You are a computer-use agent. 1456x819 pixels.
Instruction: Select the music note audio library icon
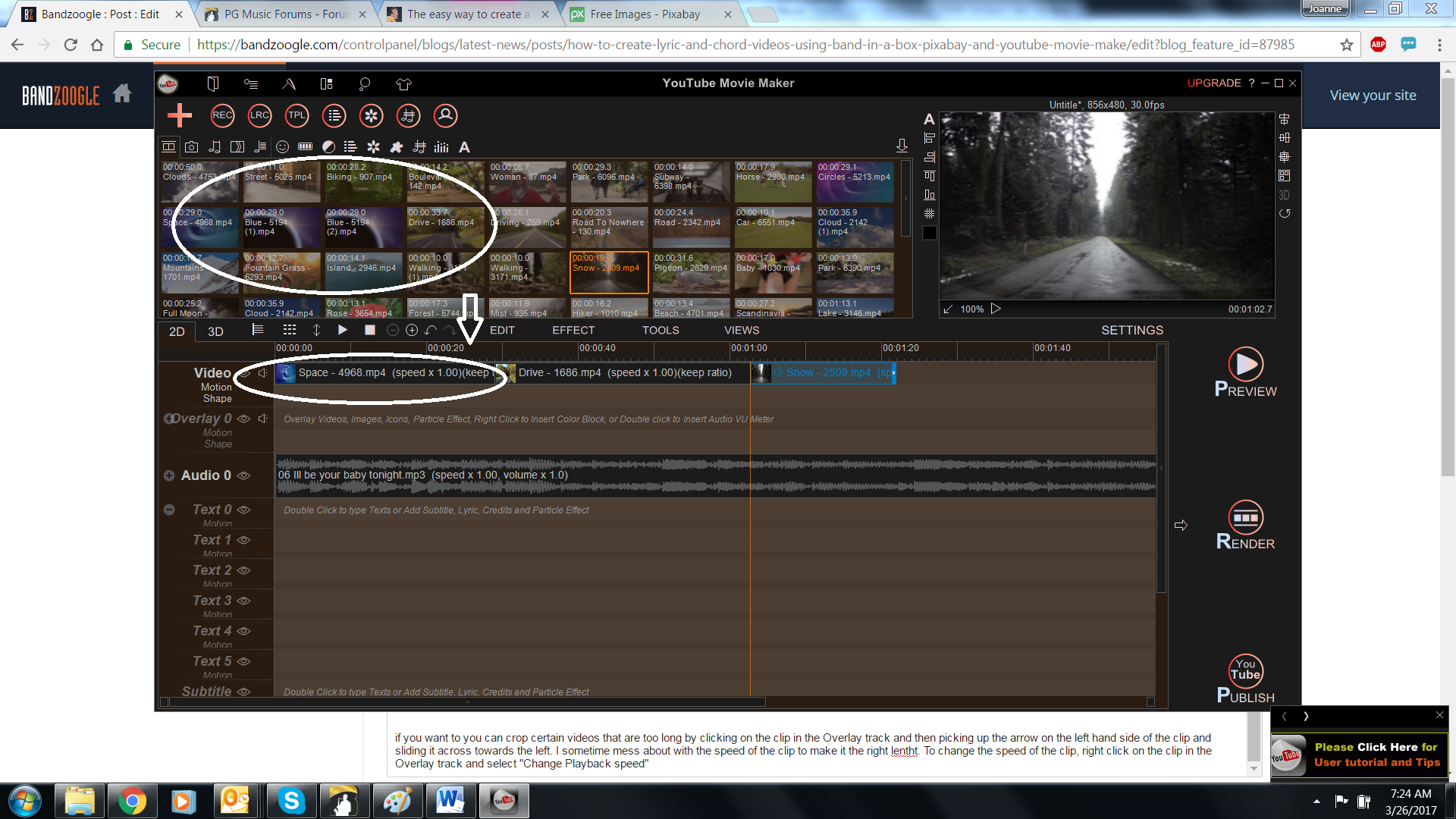tap(215, 147)
